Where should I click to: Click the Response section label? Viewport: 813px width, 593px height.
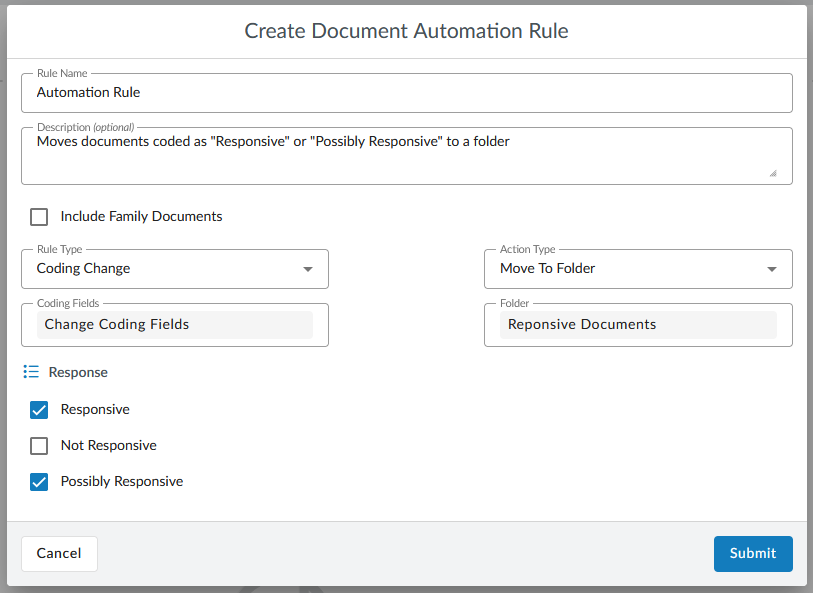78,371
